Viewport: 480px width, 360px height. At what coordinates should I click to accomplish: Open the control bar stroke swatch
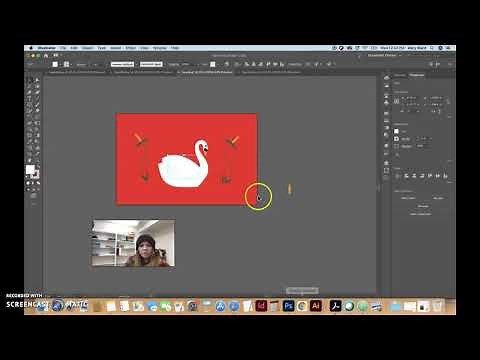point(66,64)
